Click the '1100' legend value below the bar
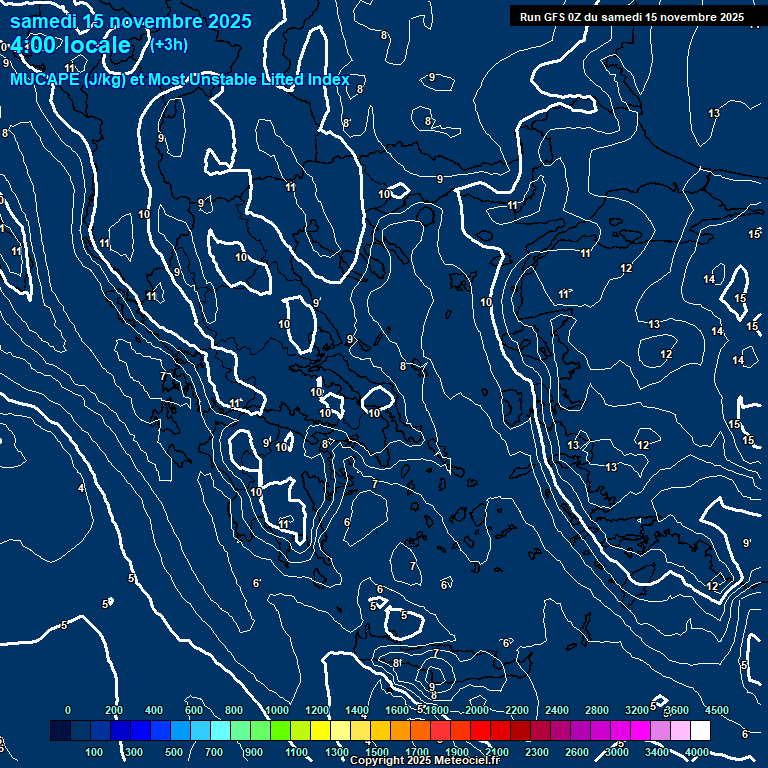Image resolution: width=768 pixels, height=768 pixels. [297, 752]
